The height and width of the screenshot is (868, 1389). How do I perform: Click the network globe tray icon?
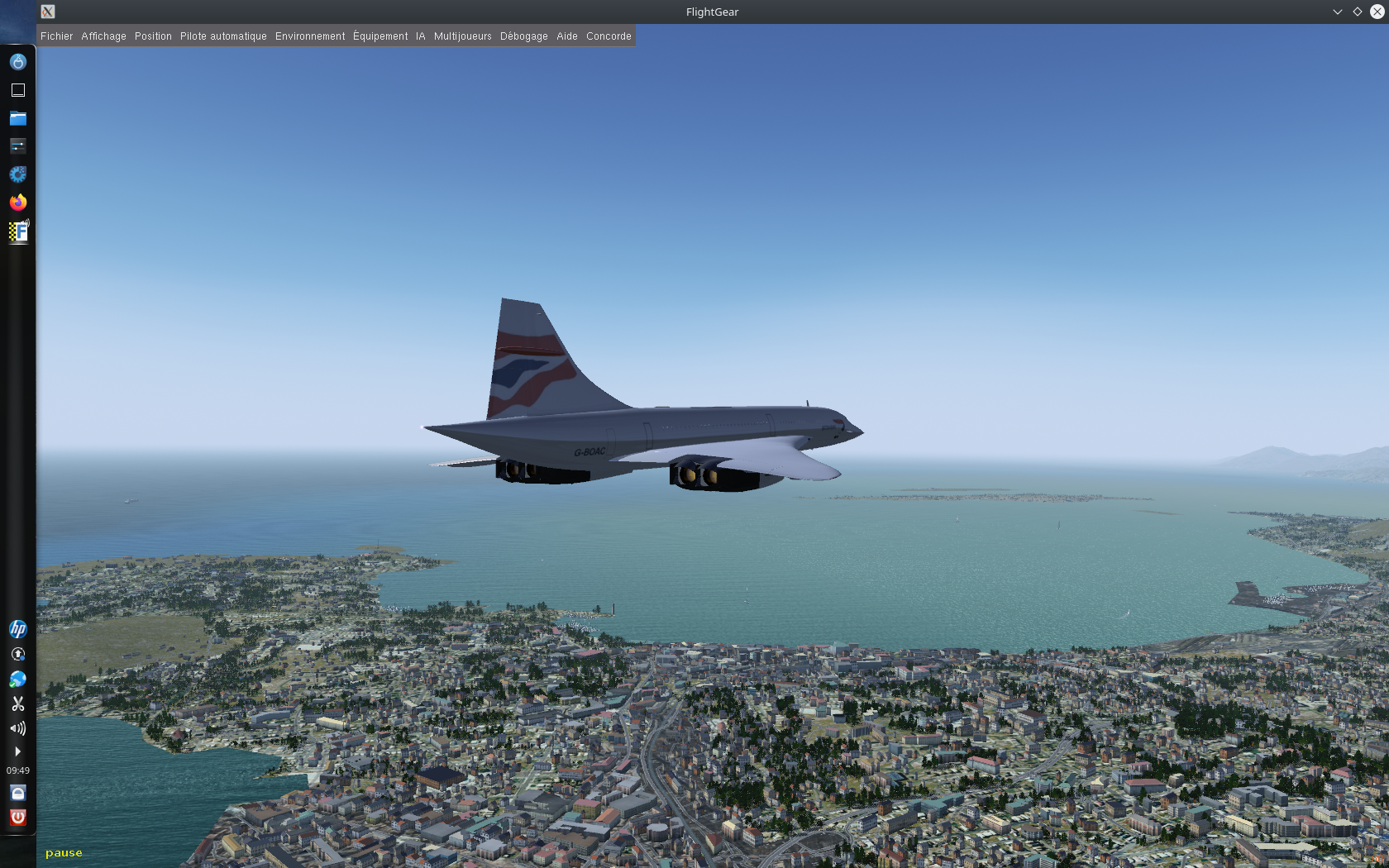[x=18, y=679]
